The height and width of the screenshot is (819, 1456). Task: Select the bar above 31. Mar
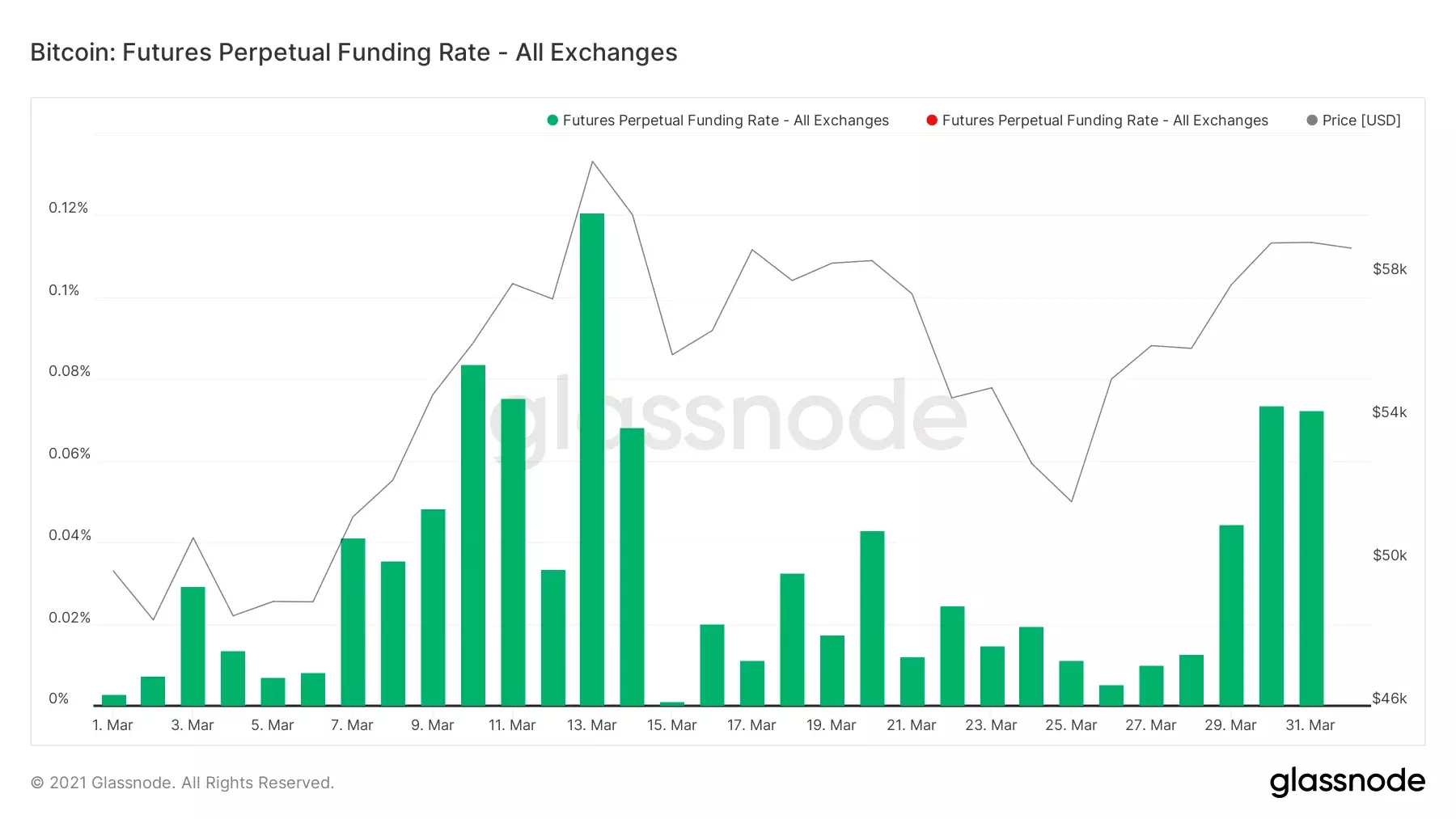(1311, 559)
